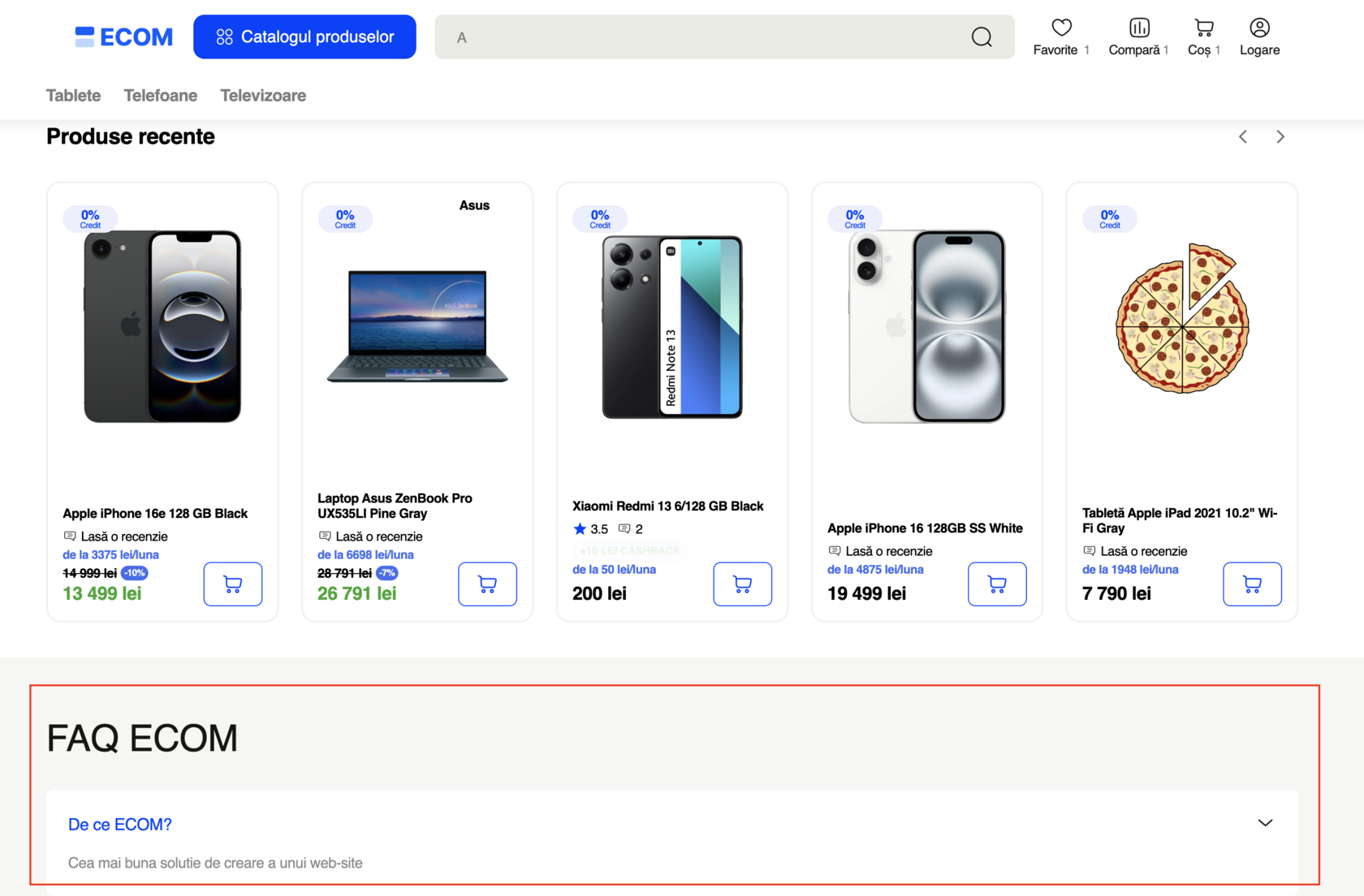Open the Xiaomi Redmi 13 product image
The image size is (1364, 896).
(672, 327)
